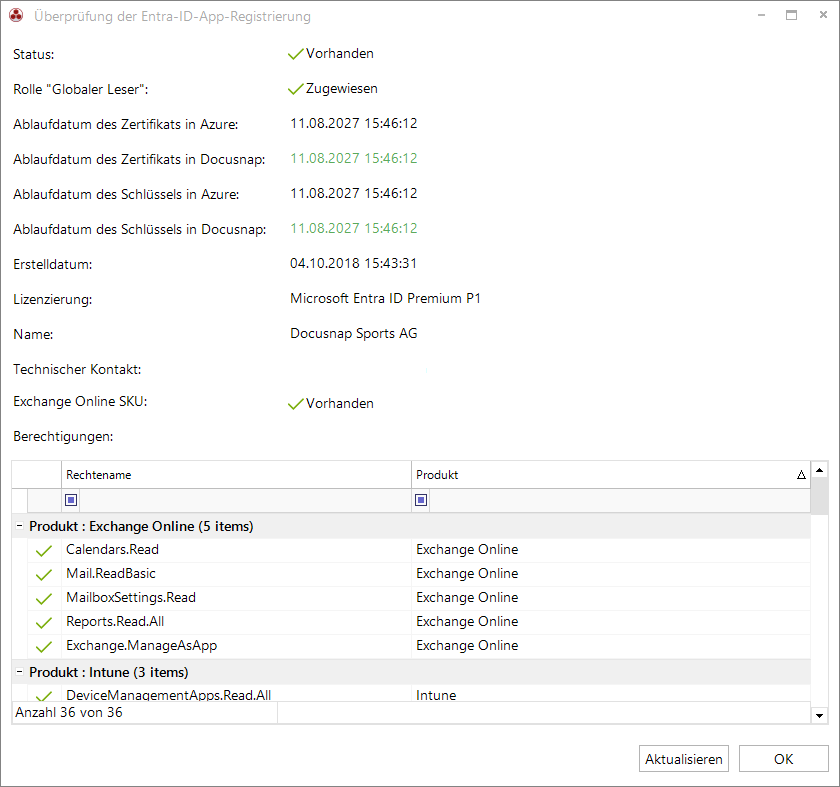Click the checkmark icon next to Zugewiesen
This screenshot has height=787, width=840.
[296, 89]
